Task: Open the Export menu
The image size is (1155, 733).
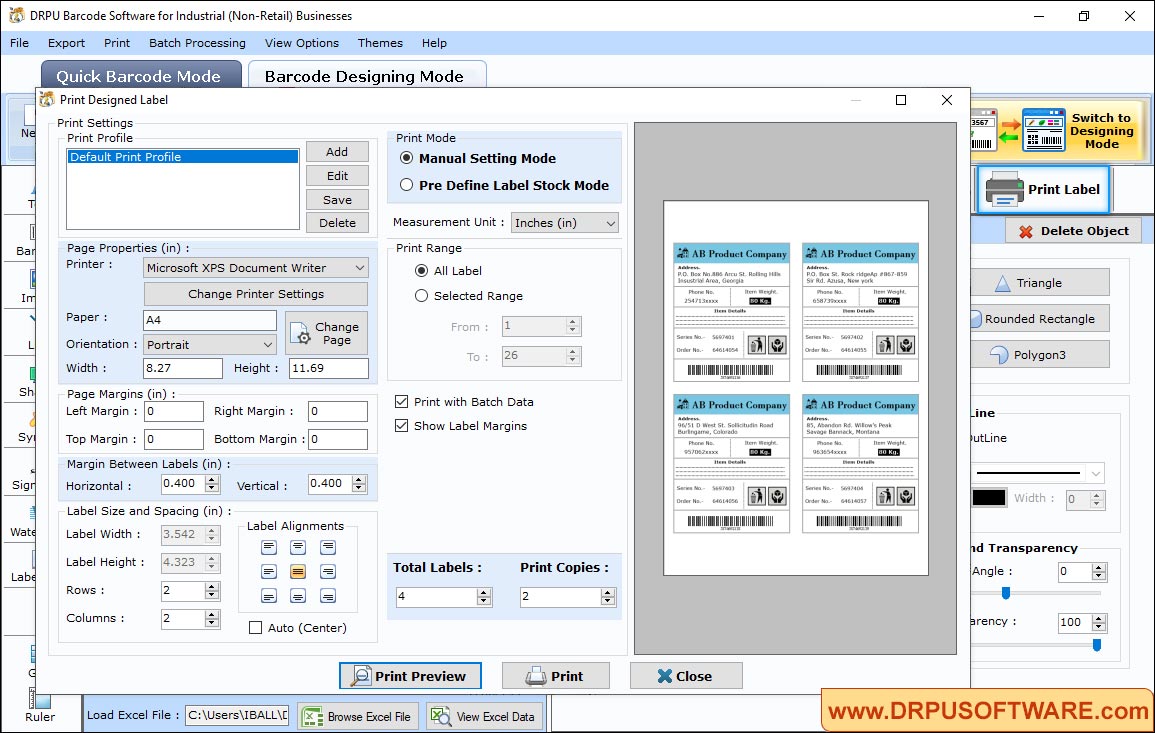Action: 66,43
